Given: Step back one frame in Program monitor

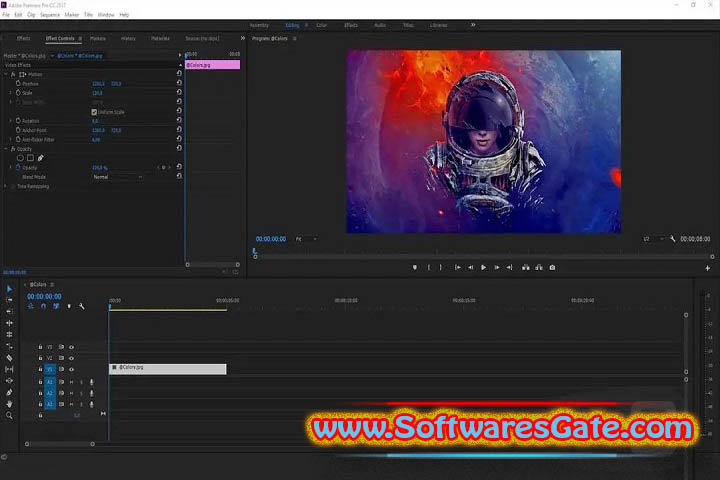Looking at the screenshot, I should point(471,267).
